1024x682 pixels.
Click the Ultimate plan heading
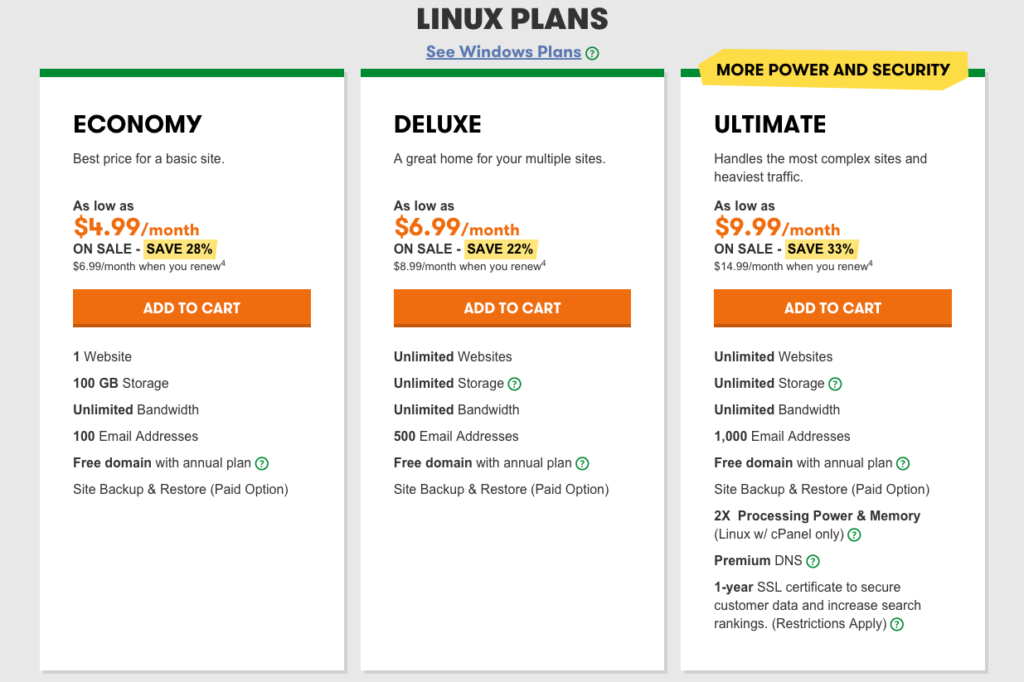coord(770,125)
